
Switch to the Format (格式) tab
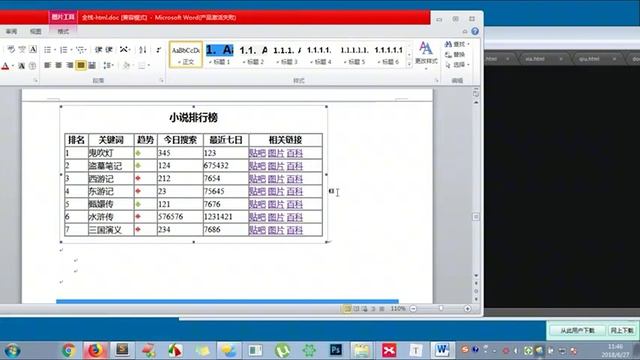[x=63, y=31]
